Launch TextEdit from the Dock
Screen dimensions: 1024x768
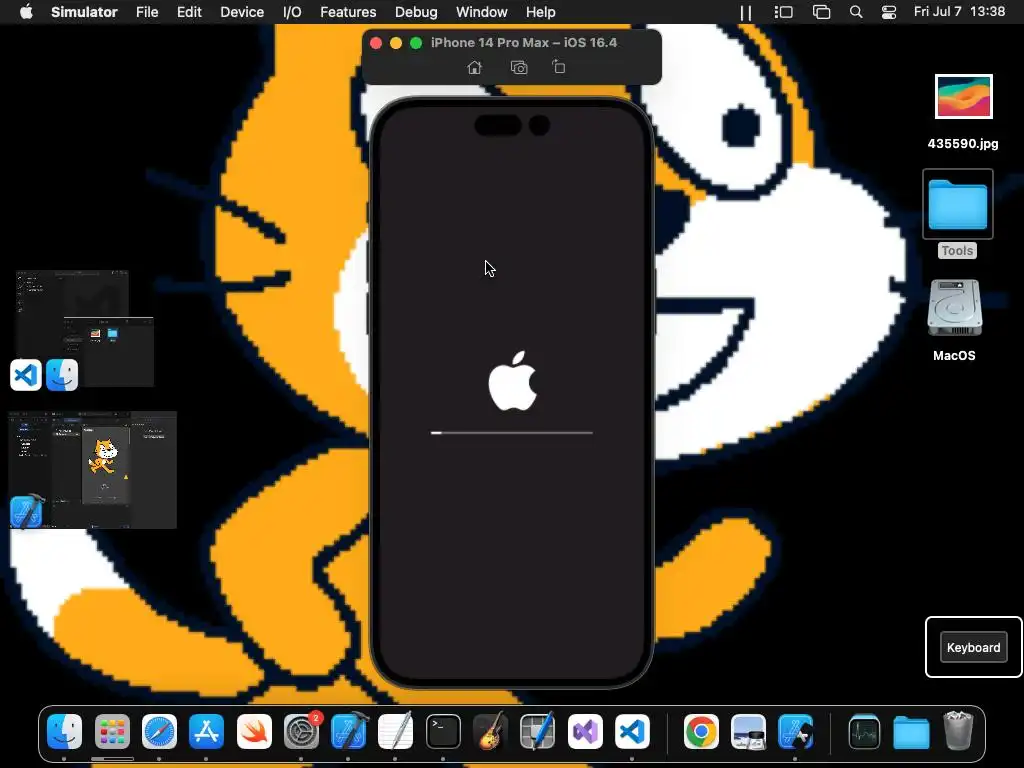point(396,731)
